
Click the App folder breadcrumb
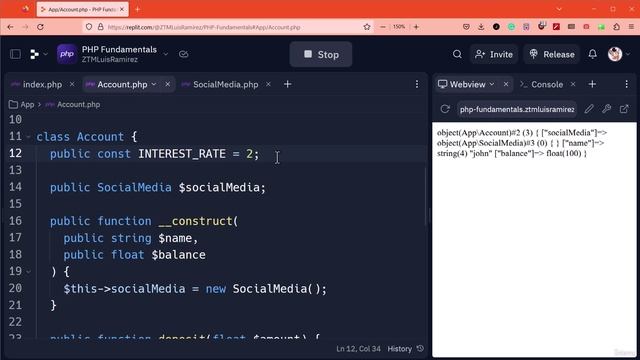pyautogui.click(x=22, y=104)
